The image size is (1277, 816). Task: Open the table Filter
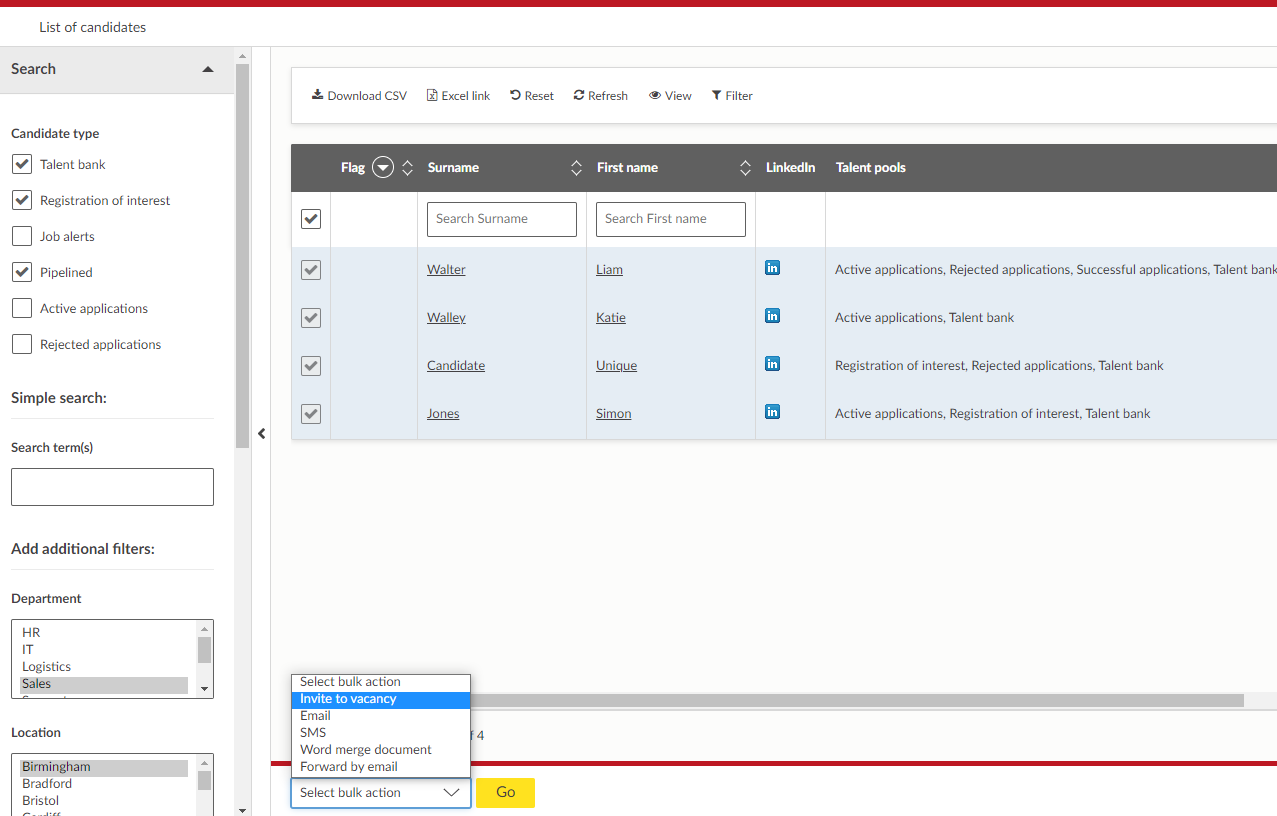click(732, 96)
